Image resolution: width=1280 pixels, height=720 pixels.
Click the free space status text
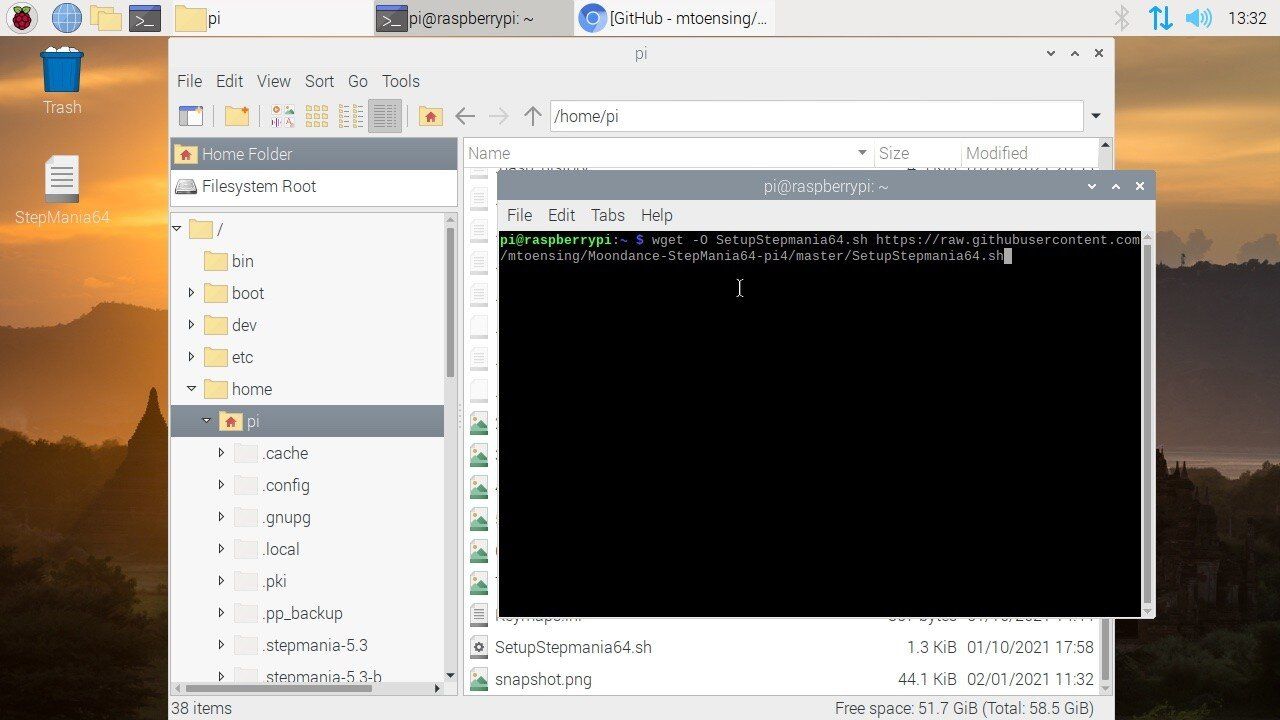(964, 708)
